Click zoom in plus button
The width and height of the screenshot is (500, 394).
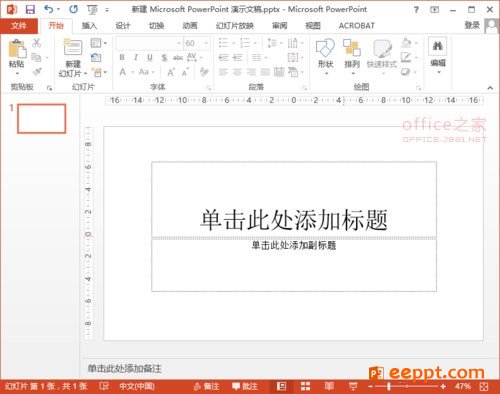443,387
